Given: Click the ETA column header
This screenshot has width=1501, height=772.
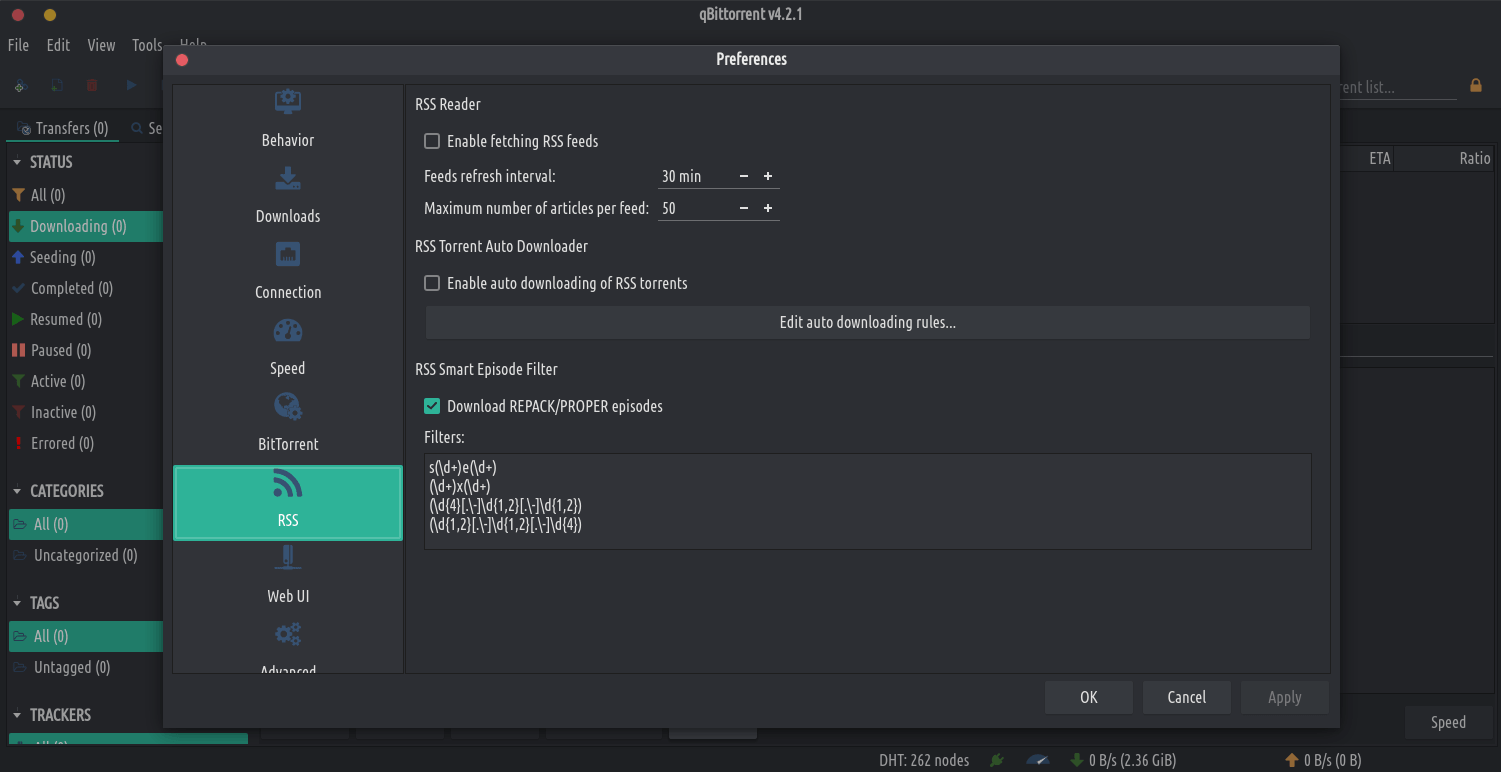Looking at the screenshot, I should 1379,158.
